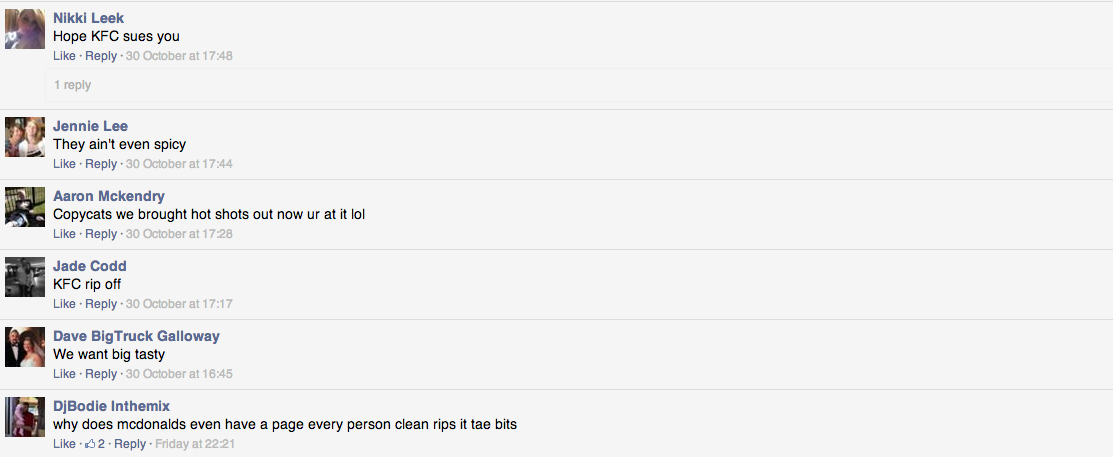Like Nikki Leek's KFC comment
The width and height of the screenshot is (1113, 457).
[64, 55]
